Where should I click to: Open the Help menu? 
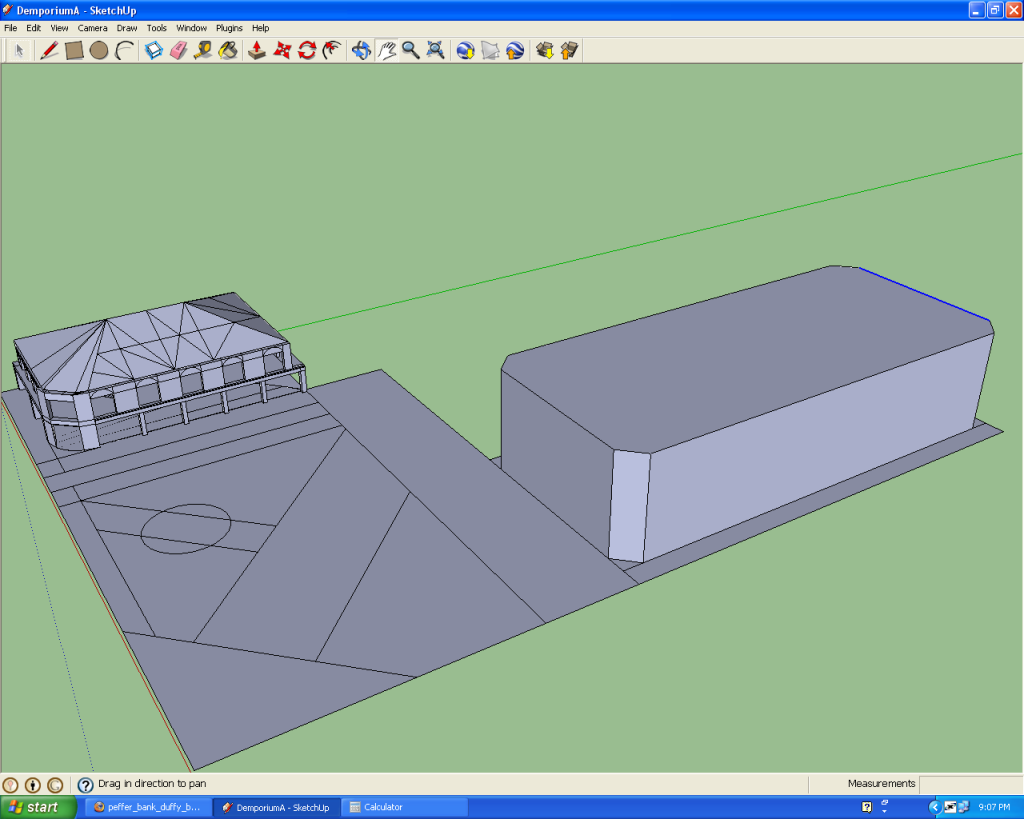[261, 28]
